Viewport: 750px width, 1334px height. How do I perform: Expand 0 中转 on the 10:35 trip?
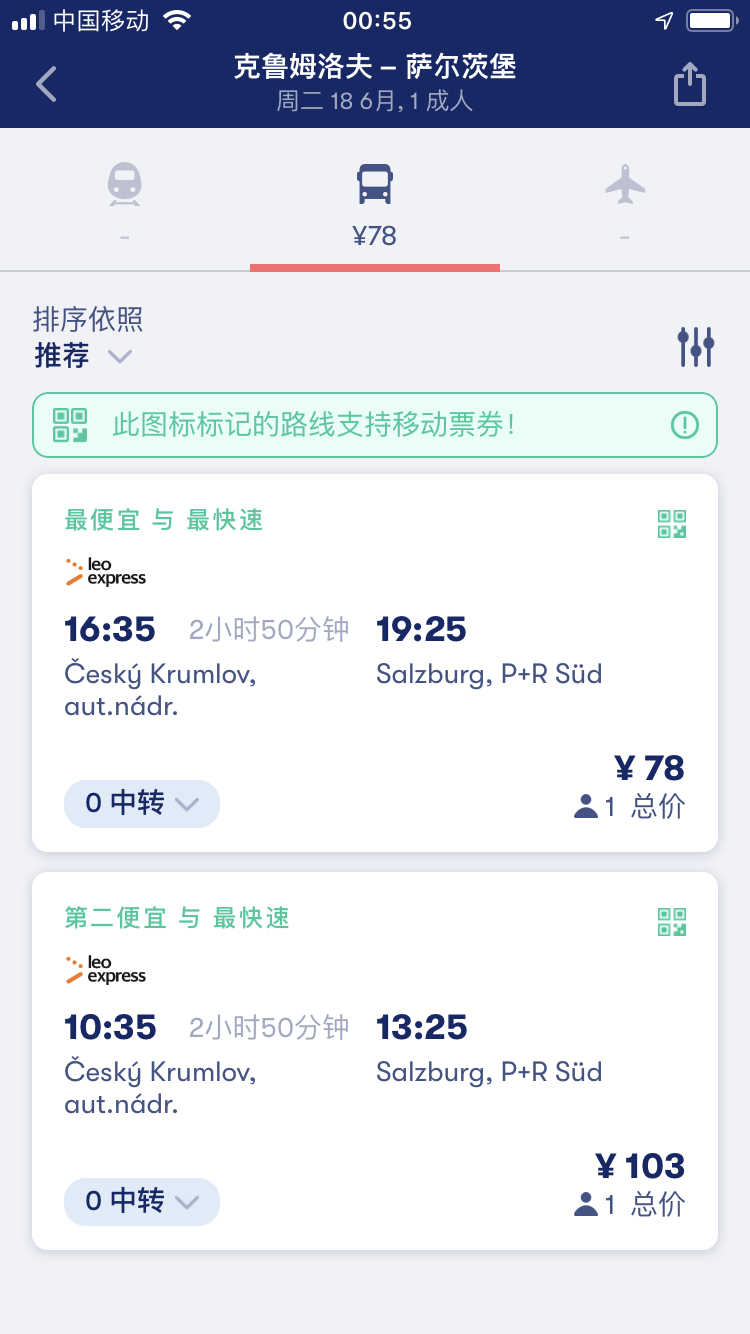coord(142,1201)
